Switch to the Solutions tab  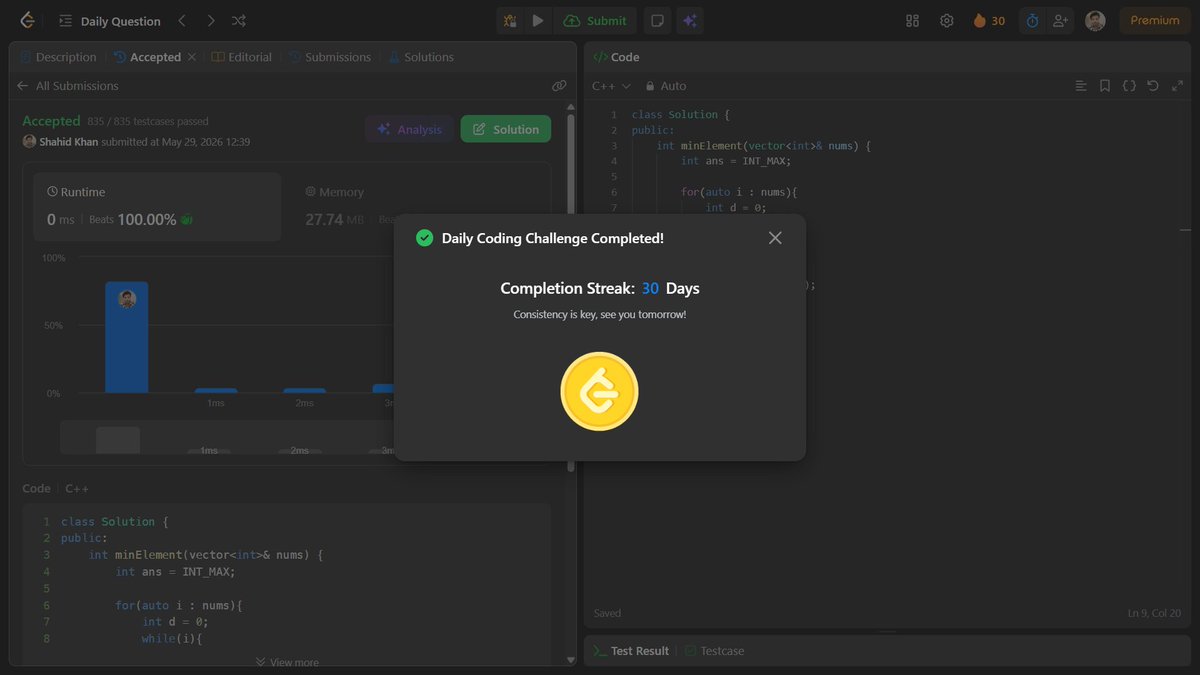pos(421,57)
